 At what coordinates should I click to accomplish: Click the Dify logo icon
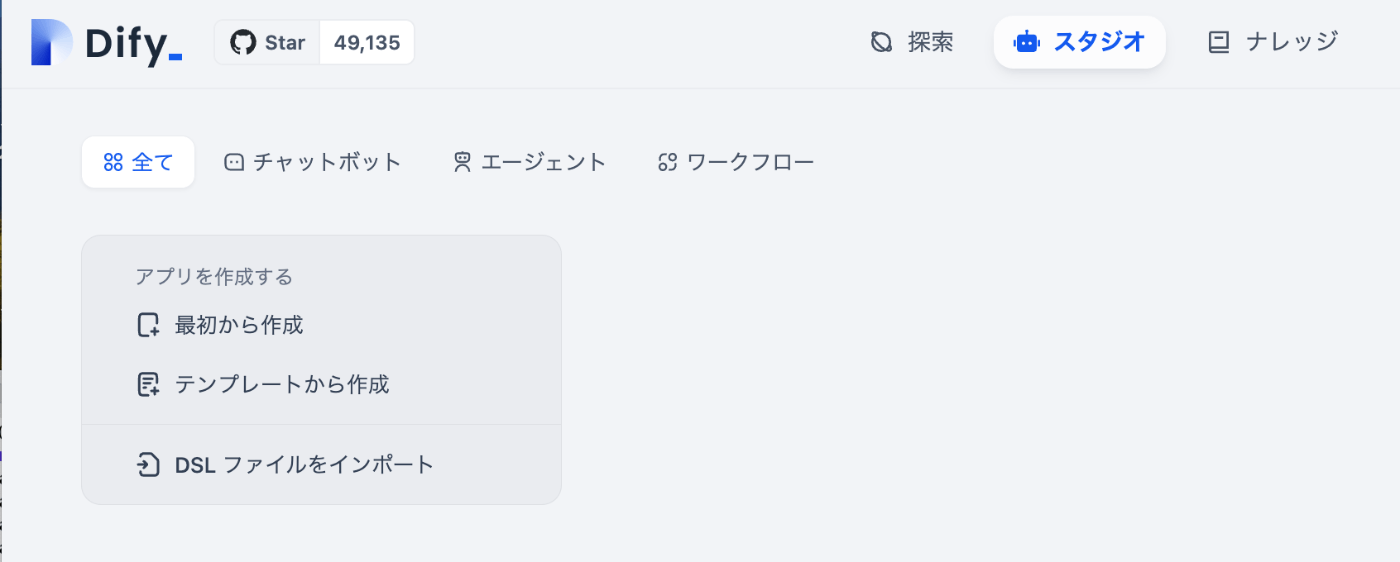51,42
